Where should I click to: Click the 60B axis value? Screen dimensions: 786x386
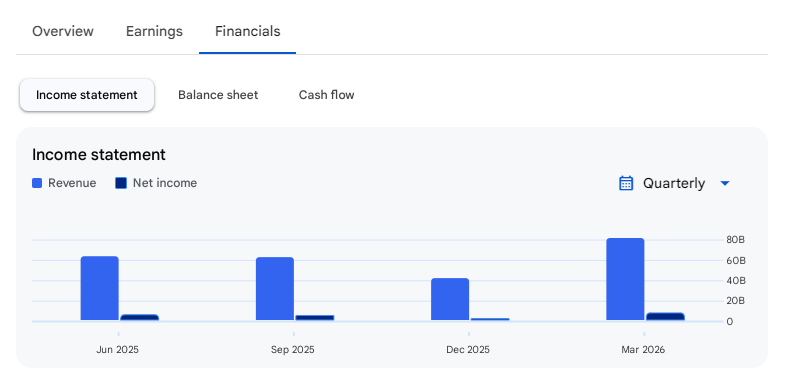pyautogui.click(x=735, y=261)
